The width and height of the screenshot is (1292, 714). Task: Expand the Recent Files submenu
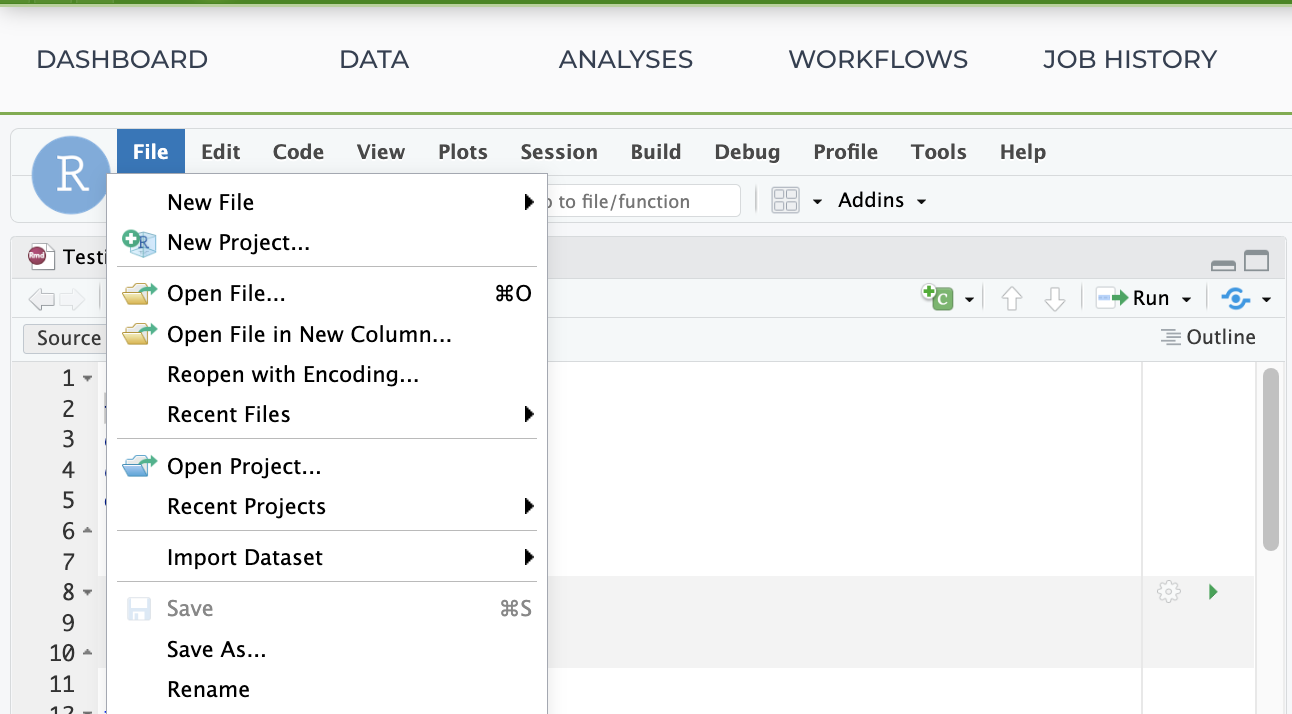point(327,414)
